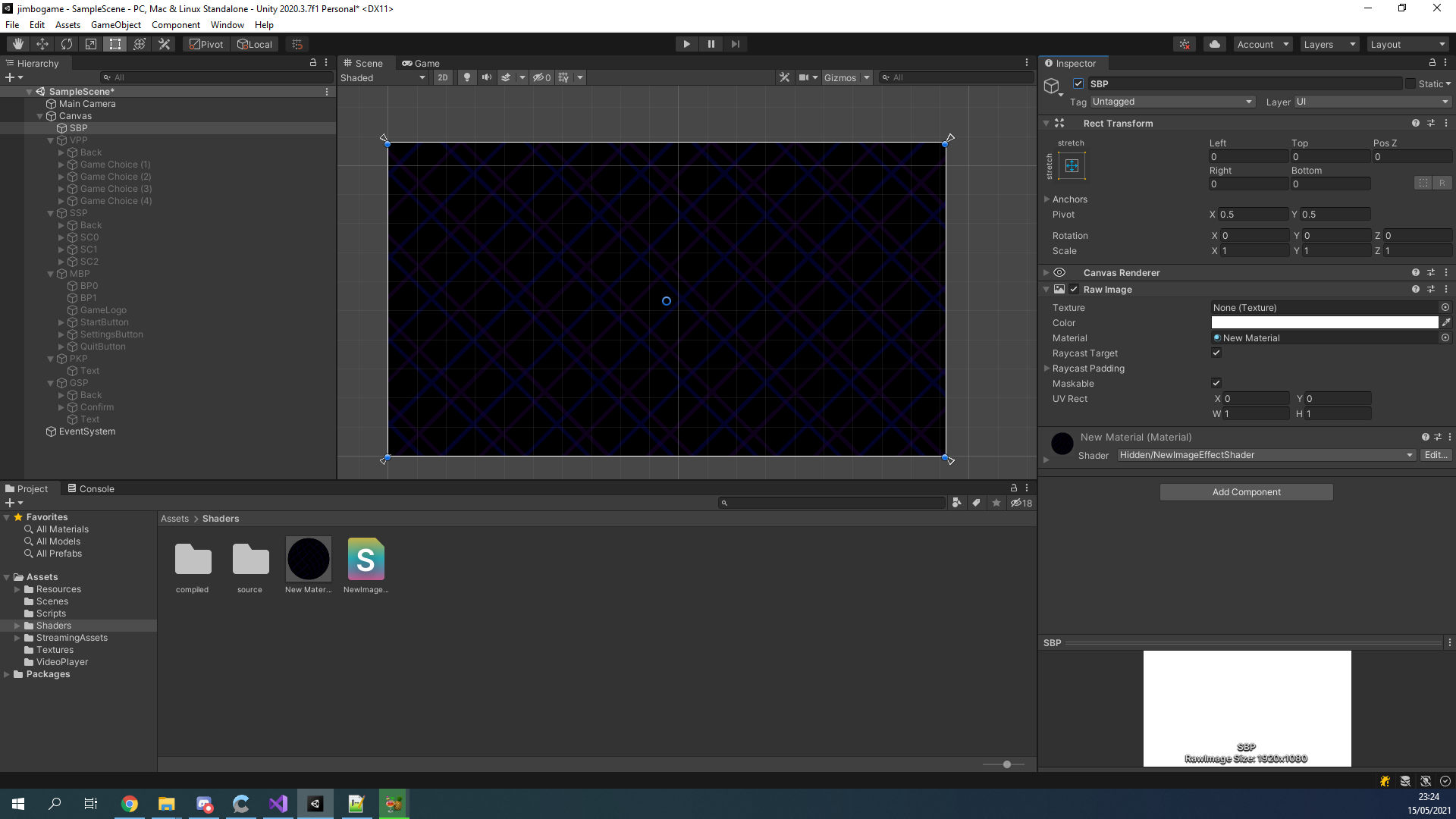Select the Move tool in the toolbar

(x=42, y=43)
